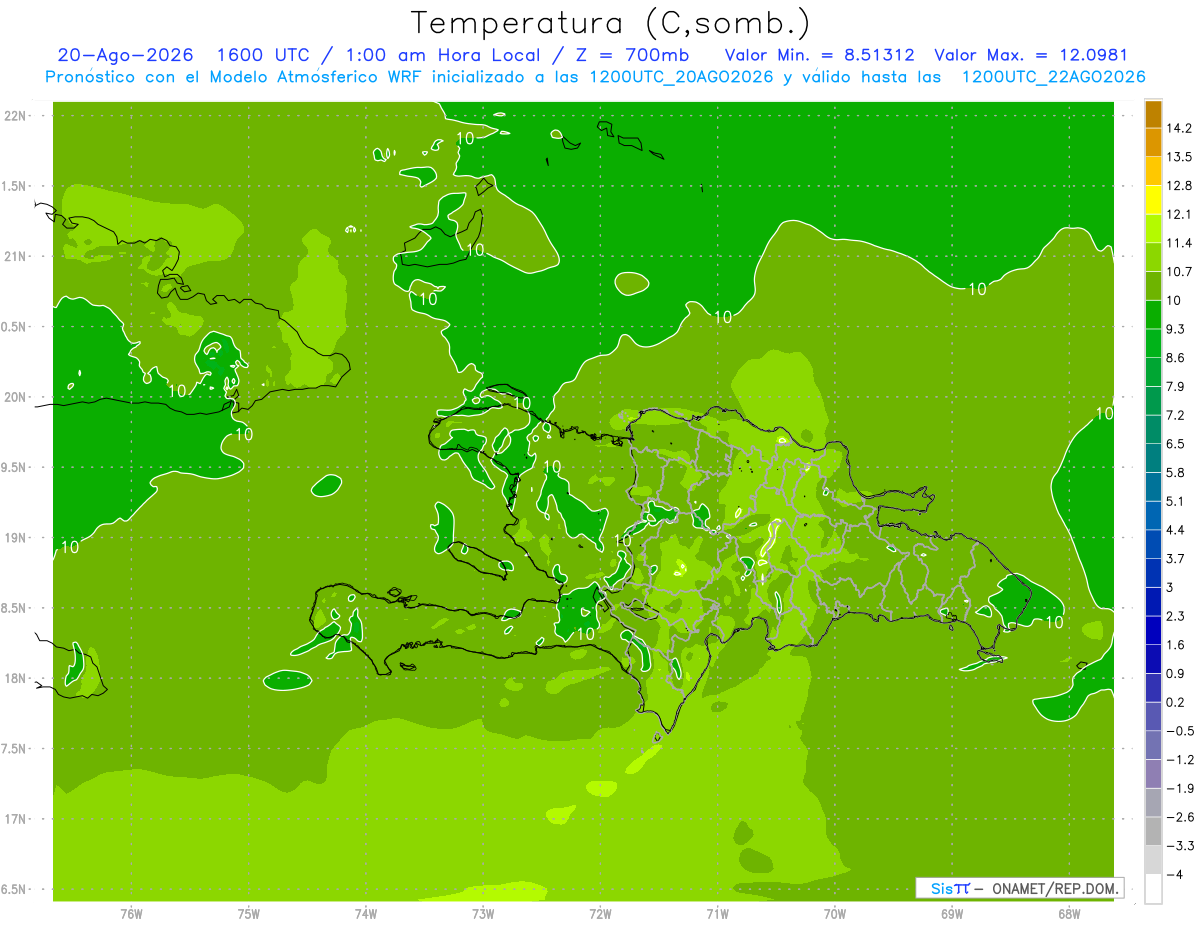This screenshot has height=927, width=1200.
Task: Click the 9.3 colorbar label
Action: pos(1177,329)
